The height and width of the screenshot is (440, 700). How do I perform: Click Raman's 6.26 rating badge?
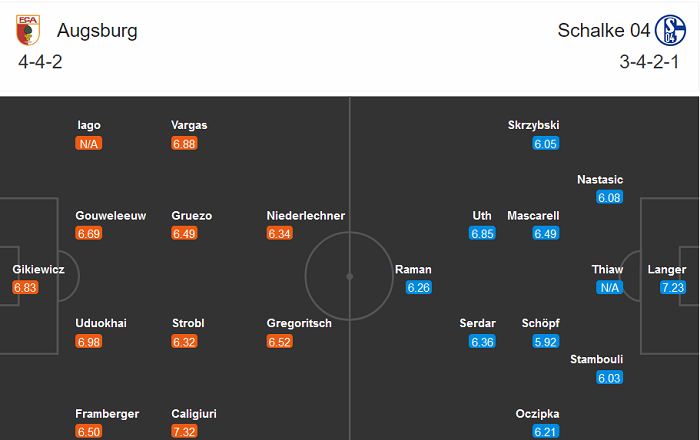pos(418,288)
